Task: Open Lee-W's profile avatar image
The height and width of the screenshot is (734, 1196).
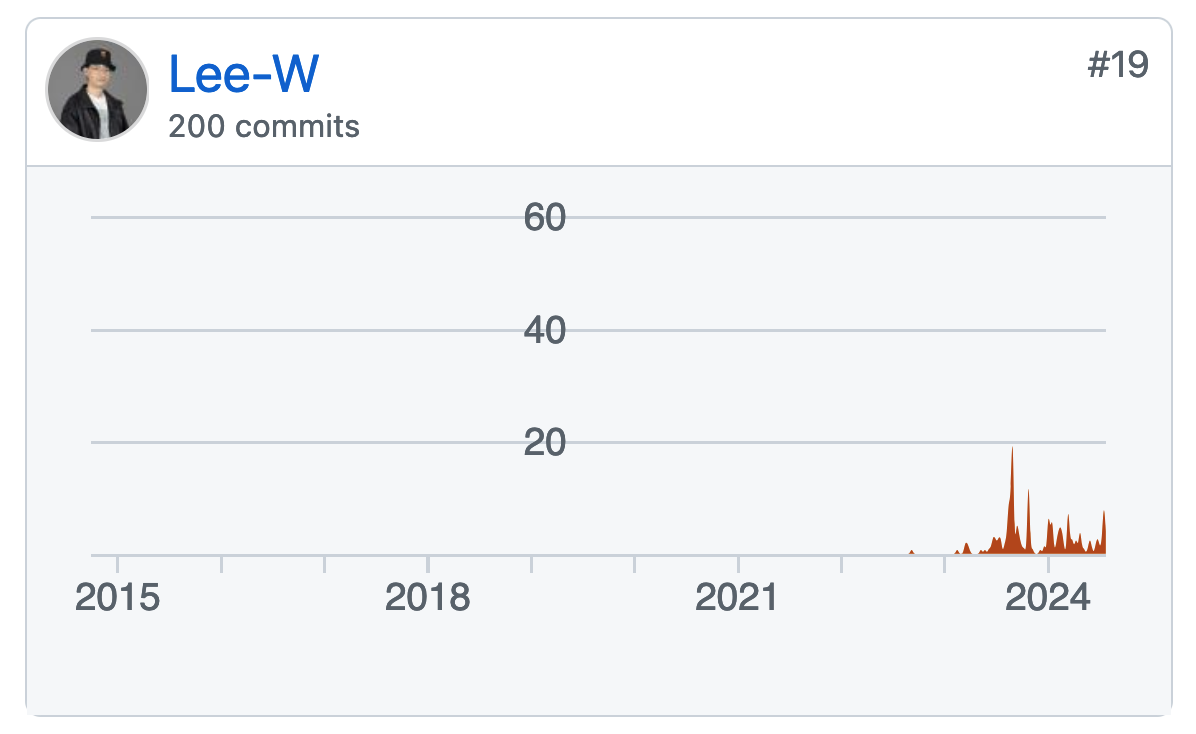Action: tap(97, 89)
